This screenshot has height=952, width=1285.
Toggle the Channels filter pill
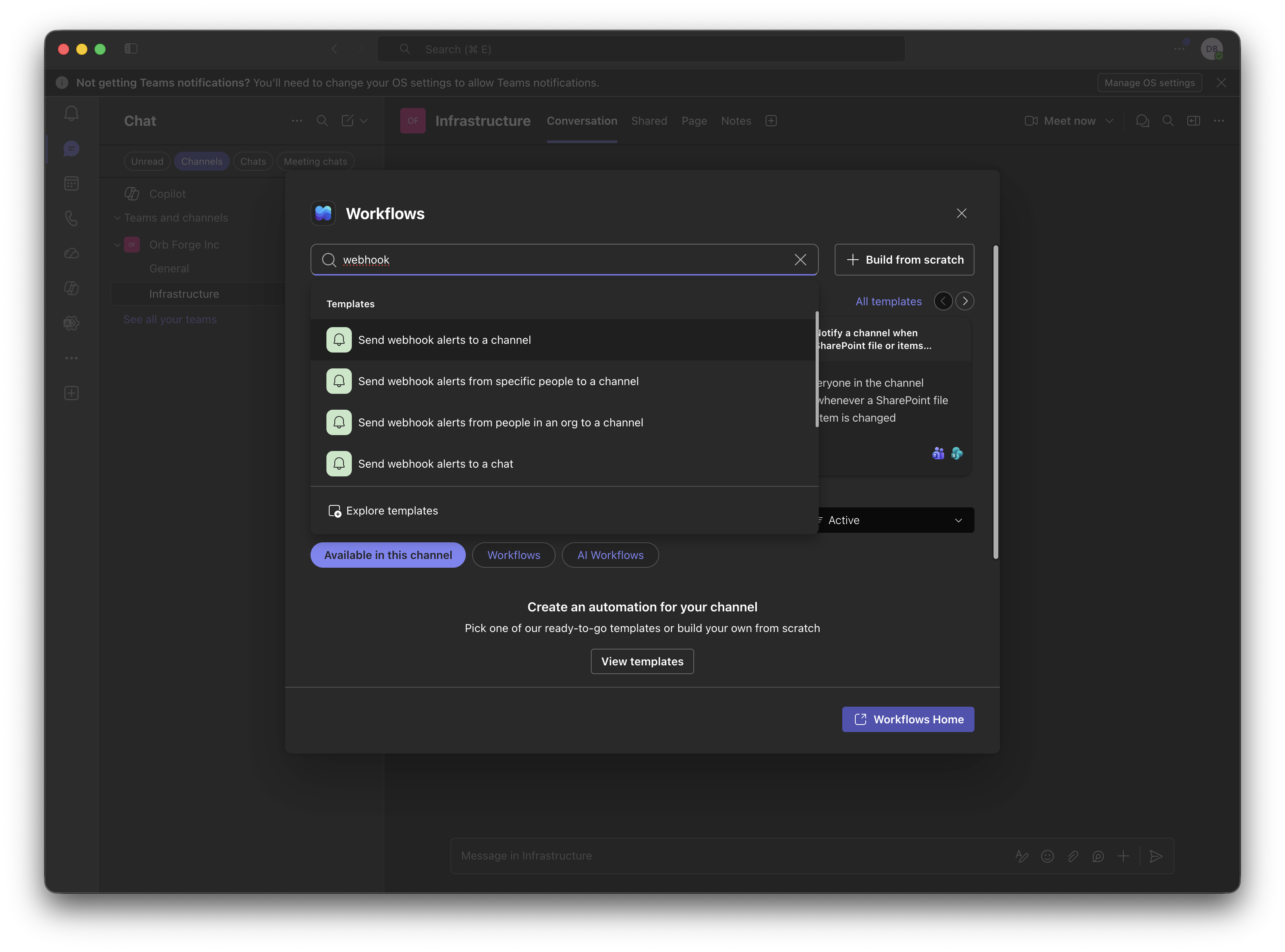202,161
